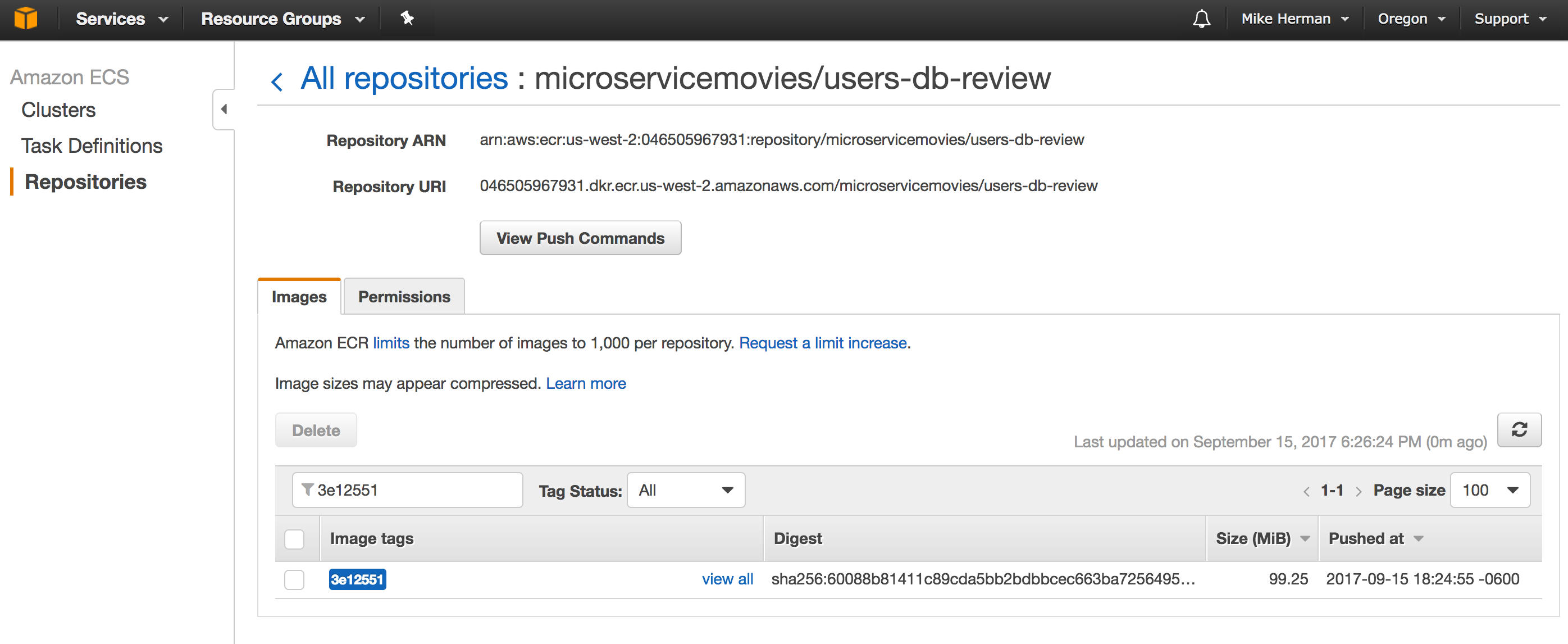Open the Page size 100 dropdown
The image size is (1568, 644).
(x=1490, y=490)
